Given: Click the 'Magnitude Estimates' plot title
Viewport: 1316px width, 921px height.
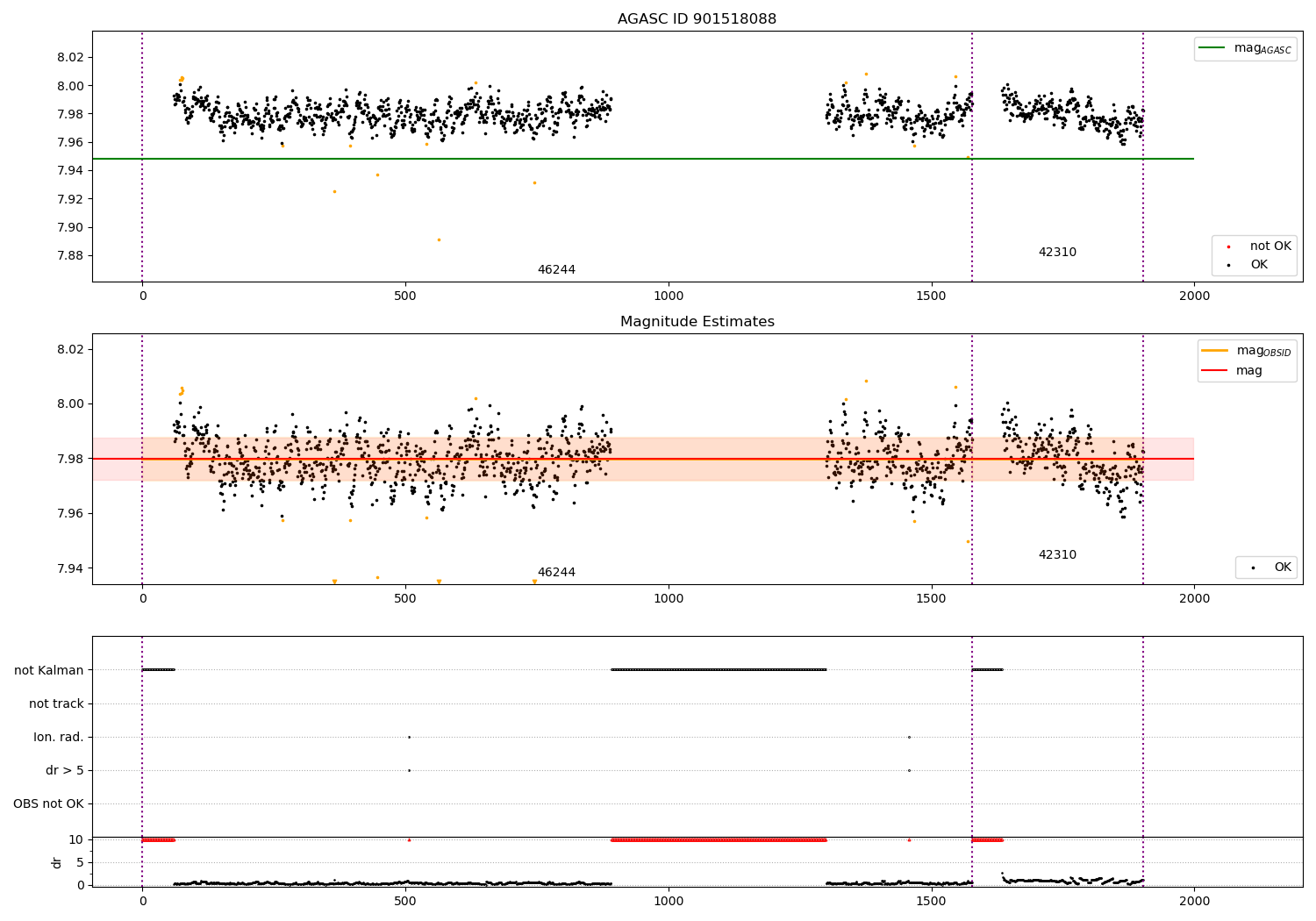Looking at the screenshot, I should pyautogui.click(x=697, y=322).
